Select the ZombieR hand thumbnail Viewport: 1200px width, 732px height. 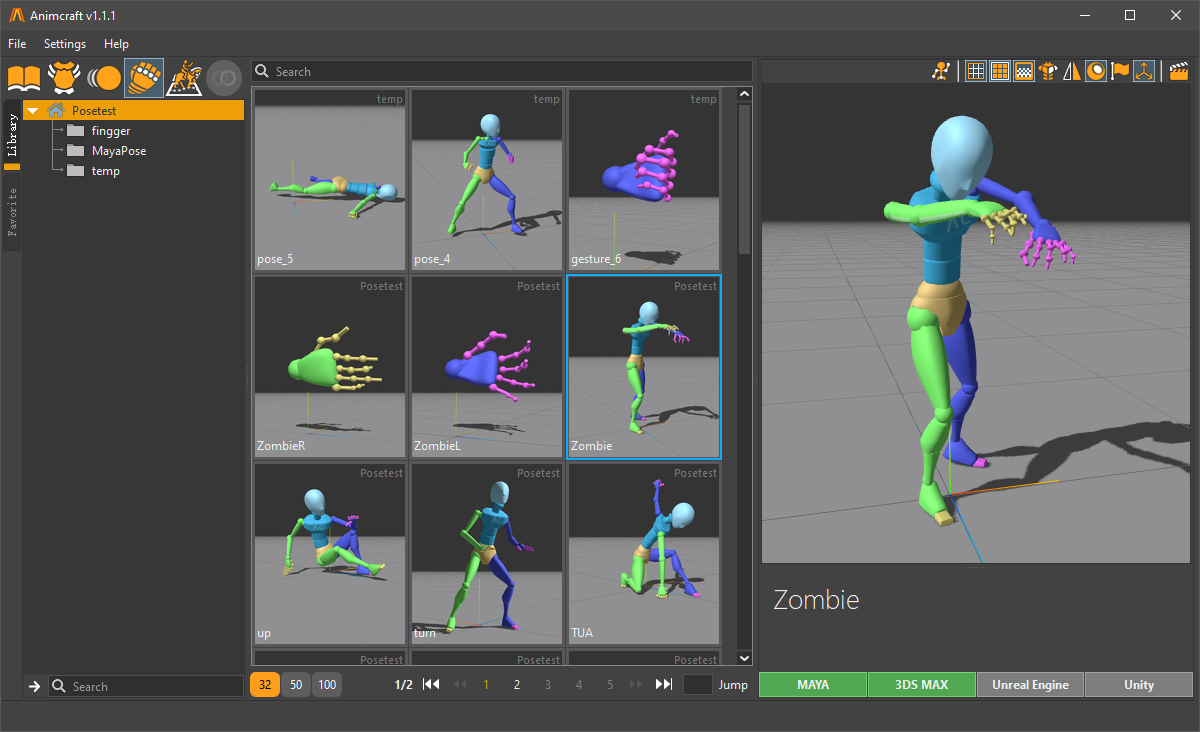330,367
